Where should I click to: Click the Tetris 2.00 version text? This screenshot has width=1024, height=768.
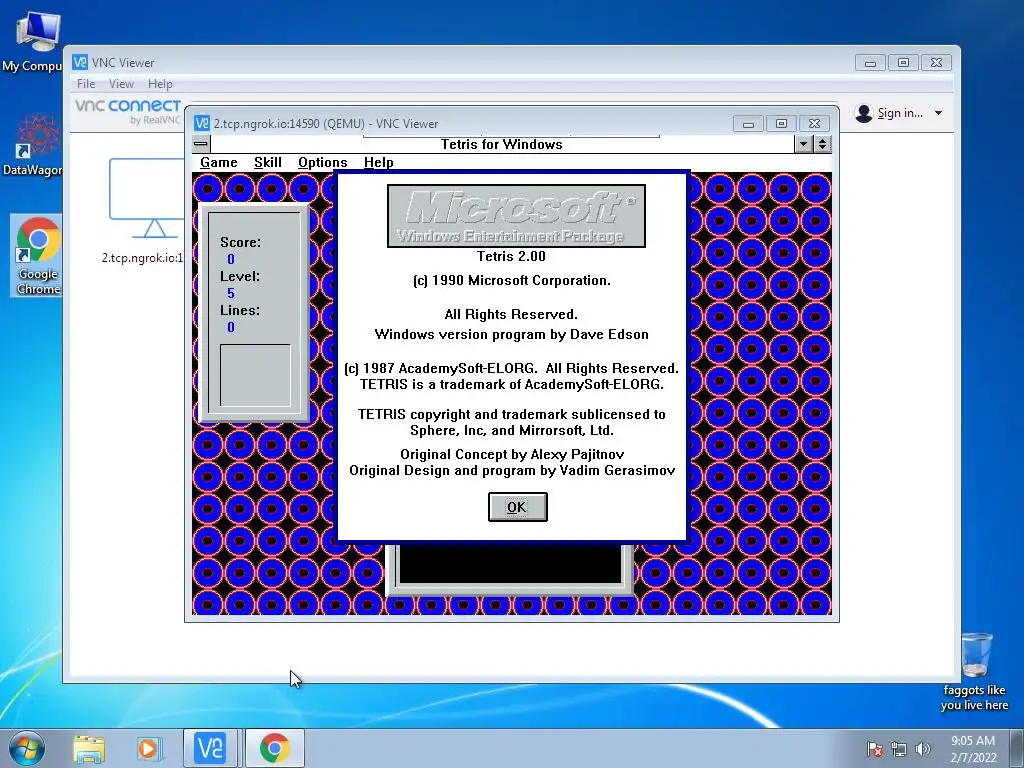(x=511, y=256)
